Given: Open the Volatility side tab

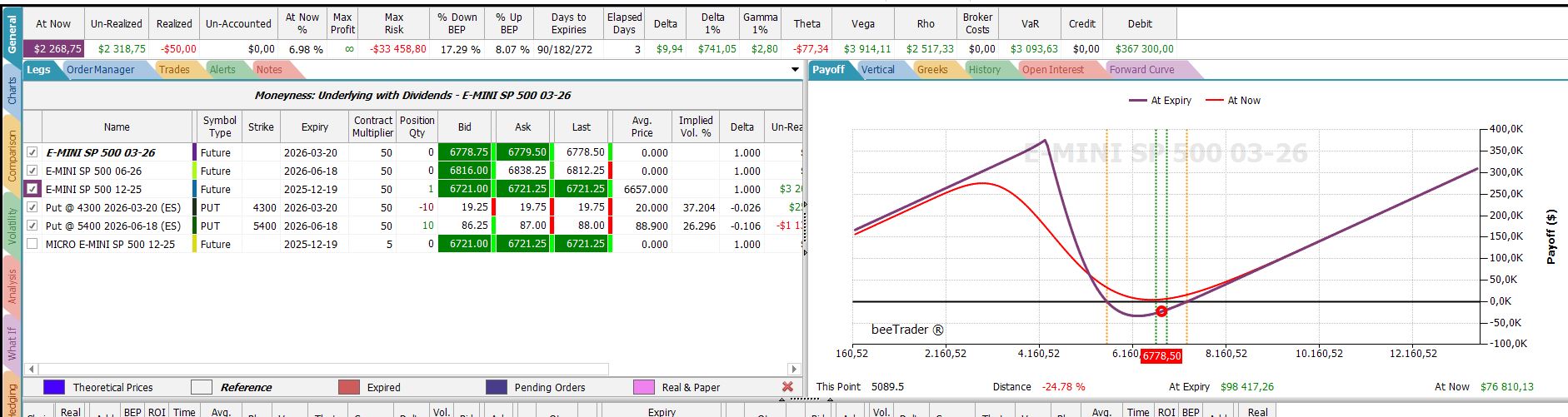Looking at the screenshot, I should (x=12, y=226).
